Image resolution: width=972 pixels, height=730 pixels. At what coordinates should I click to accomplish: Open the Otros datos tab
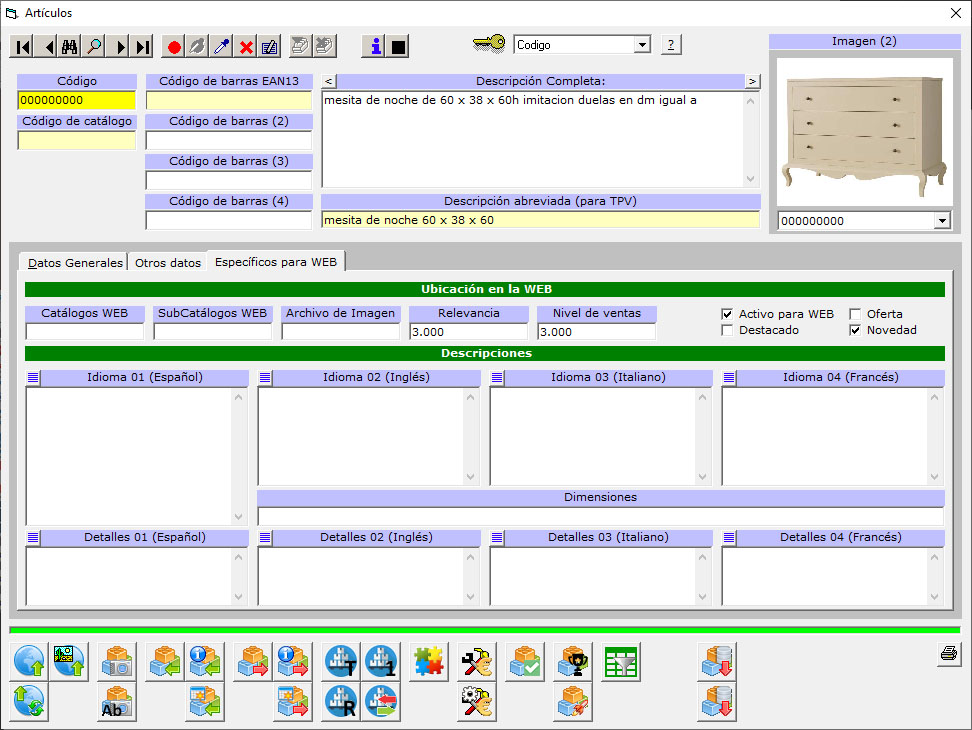coord(168,263)
